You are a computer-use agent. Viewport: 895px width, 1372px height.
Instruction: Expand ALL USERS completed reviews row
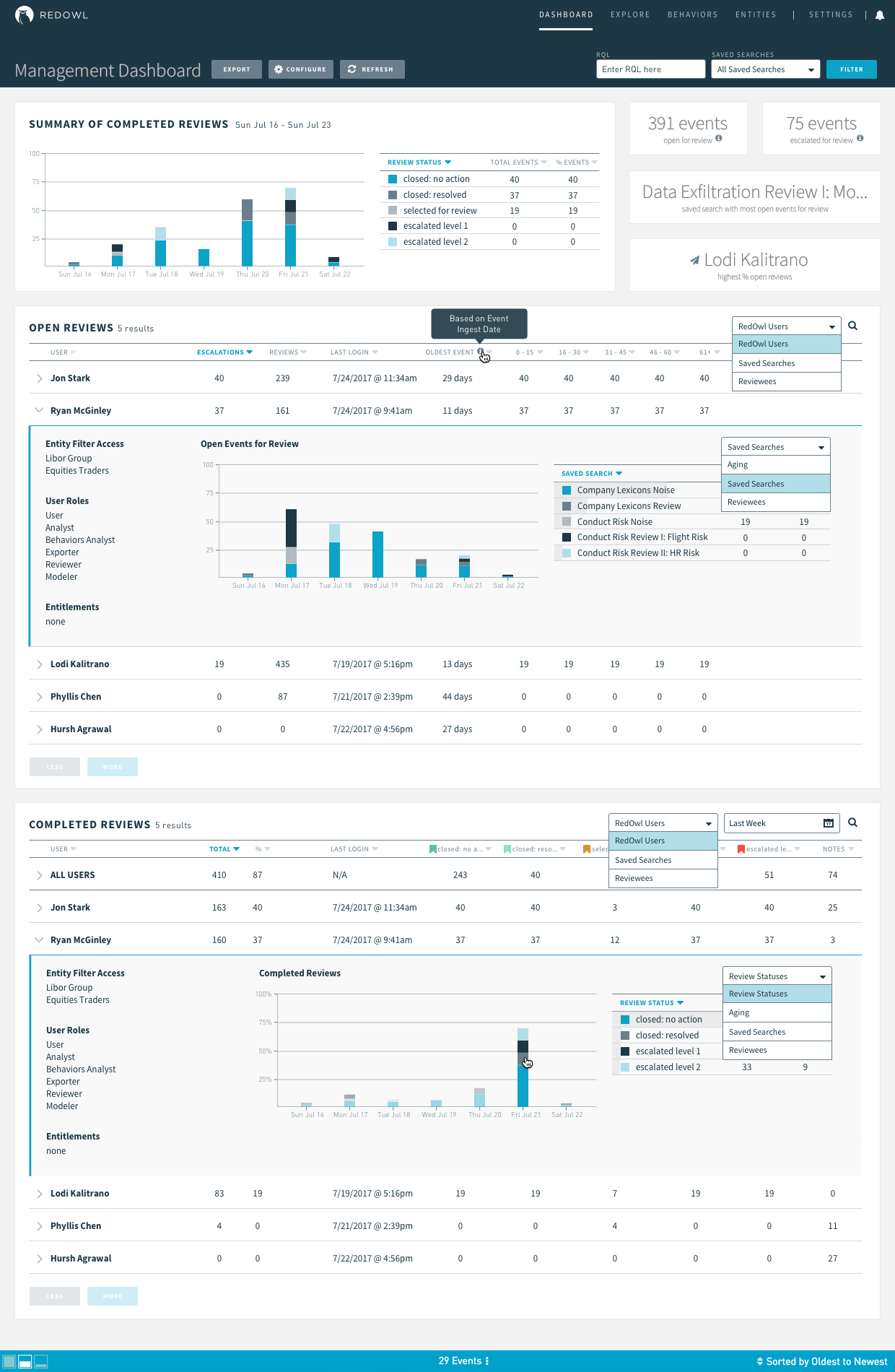[39, 875]
